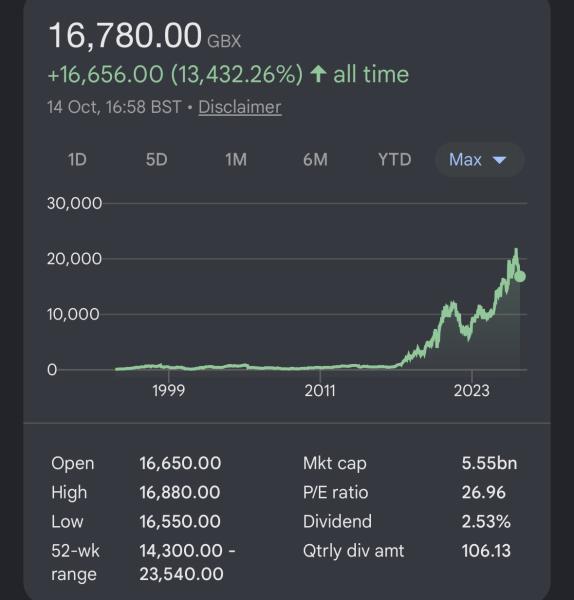Switch chart to 5D range
The image size is (574, 600).
coord(157,160)
